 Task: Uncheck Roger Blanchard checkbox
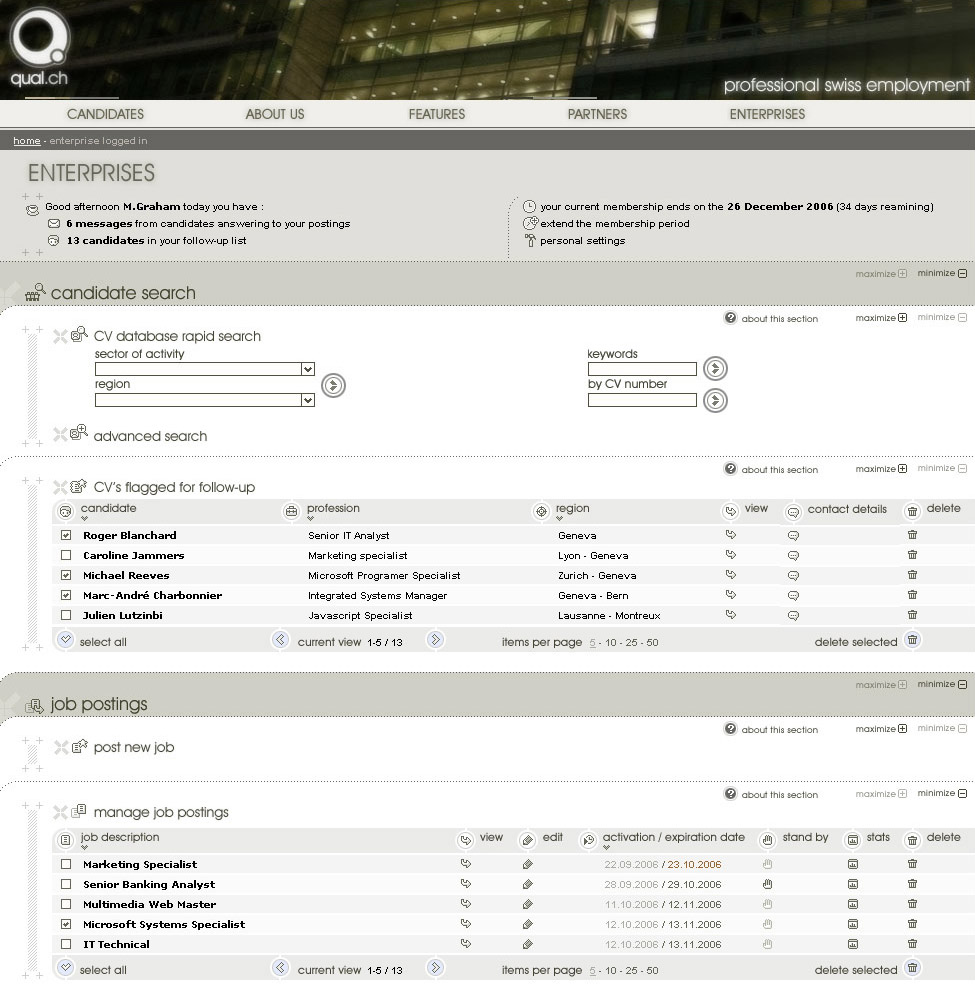click(x=66, y=535)
